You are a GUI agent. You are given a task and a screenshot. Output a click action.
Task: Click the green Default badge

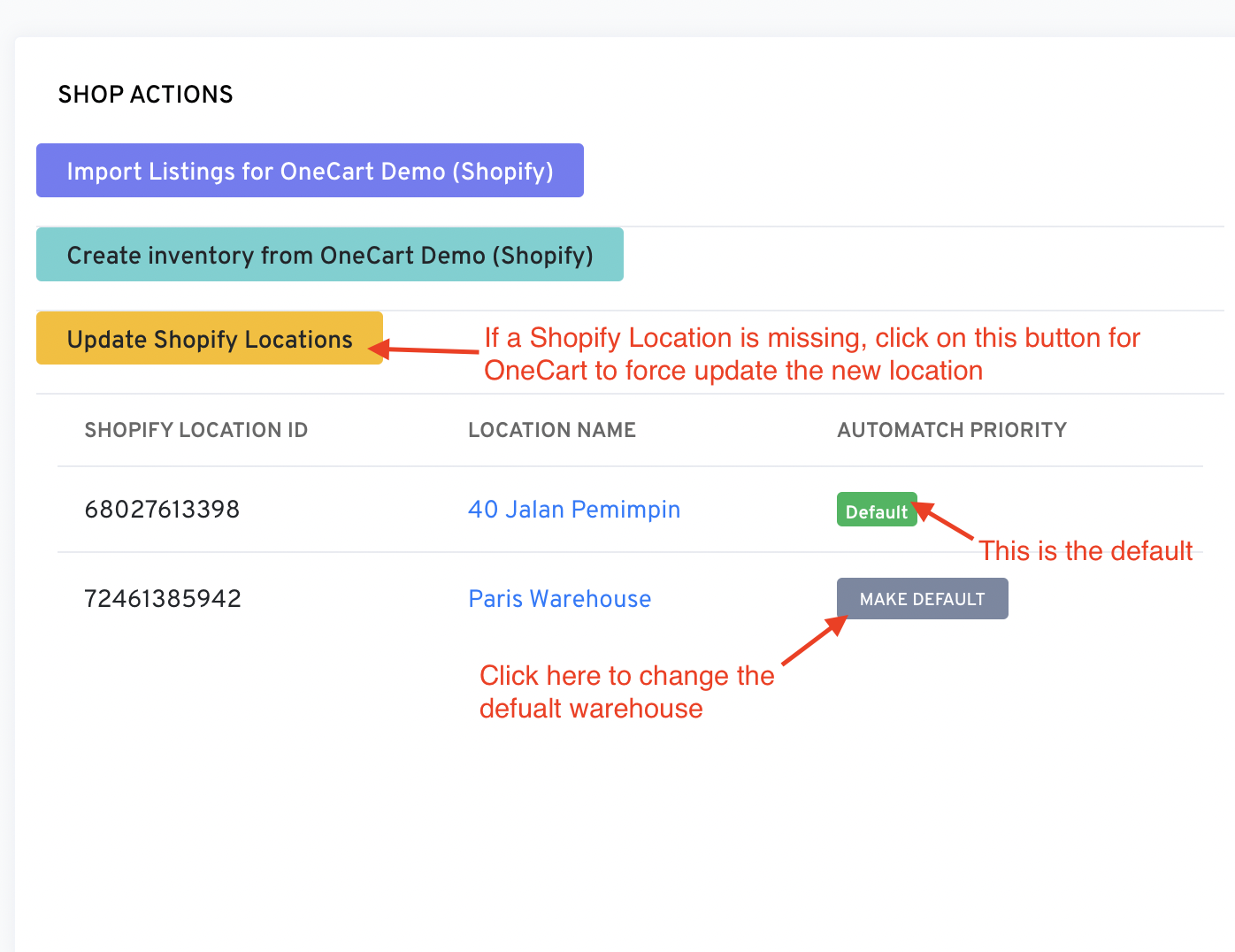[x=876, y=511]
